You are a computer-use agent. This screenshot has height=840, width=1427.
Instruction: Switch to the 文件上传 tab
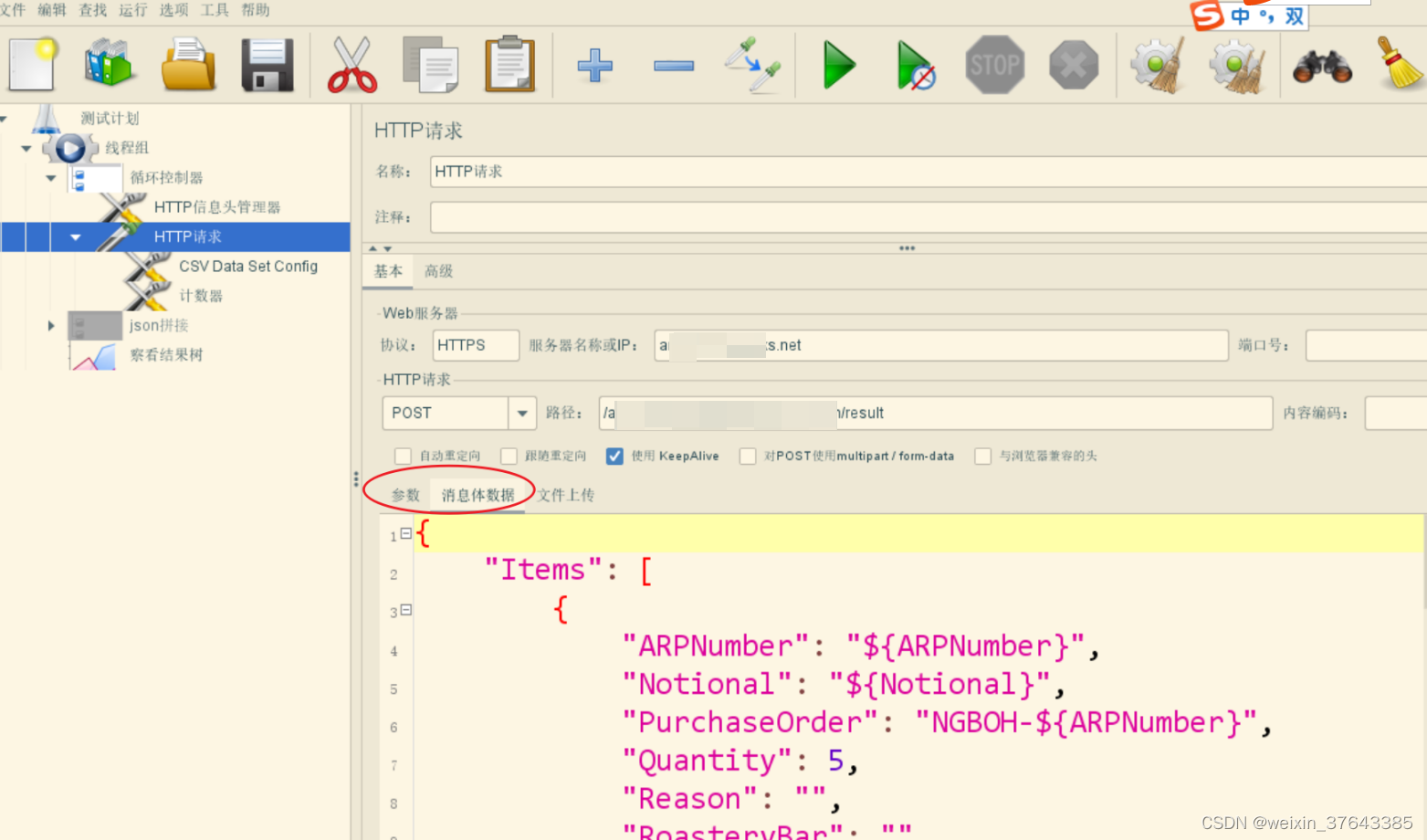click(565, 495)
